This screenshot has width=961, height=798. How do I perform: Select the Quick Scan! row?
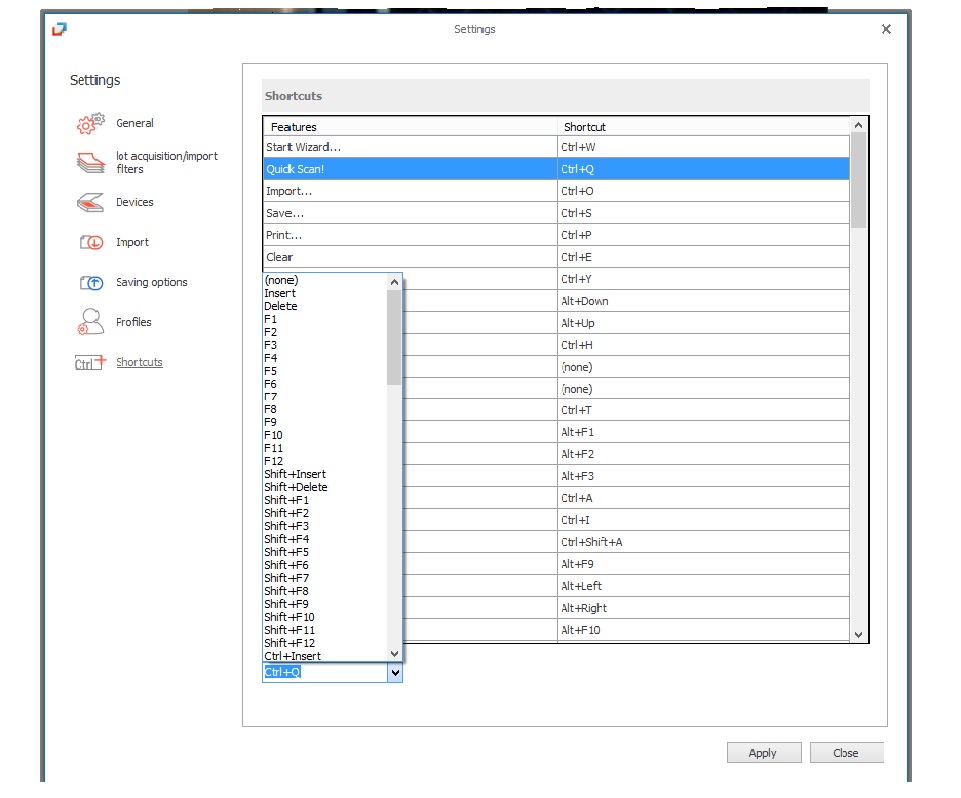pyautogui.click(x=556, y=169)
